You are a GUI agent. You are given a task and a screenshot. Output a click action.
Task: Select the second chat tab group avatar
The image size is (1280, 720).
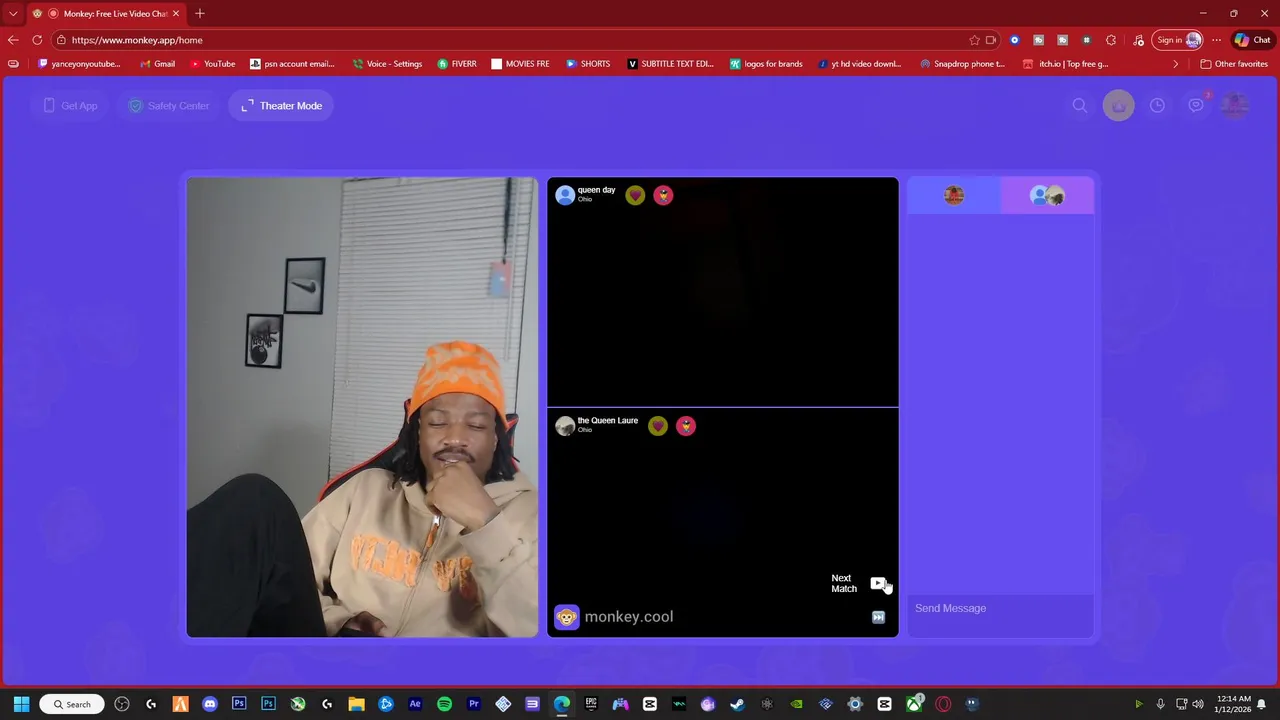point(1047,195)
